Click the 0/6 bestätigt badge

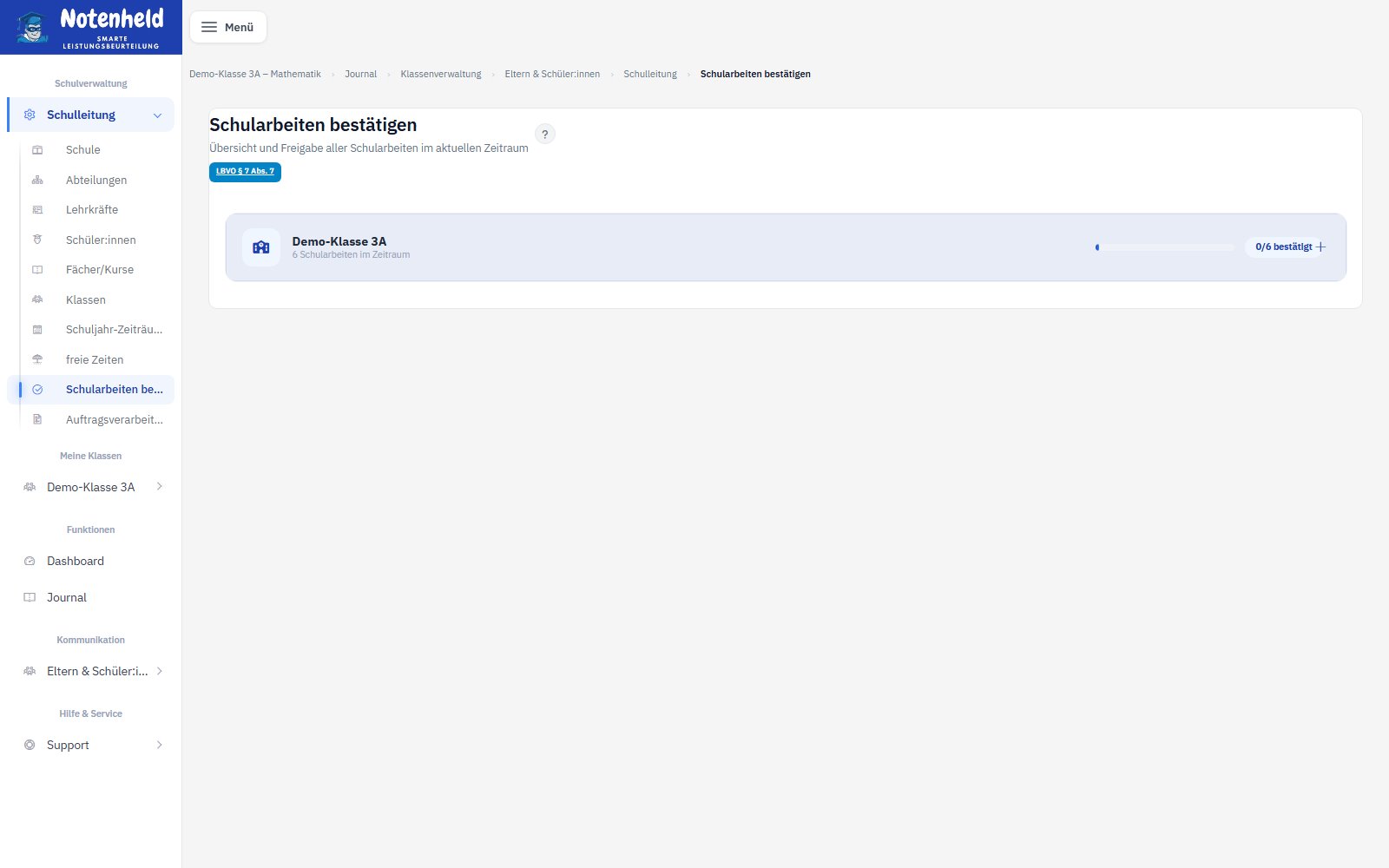1284,247
